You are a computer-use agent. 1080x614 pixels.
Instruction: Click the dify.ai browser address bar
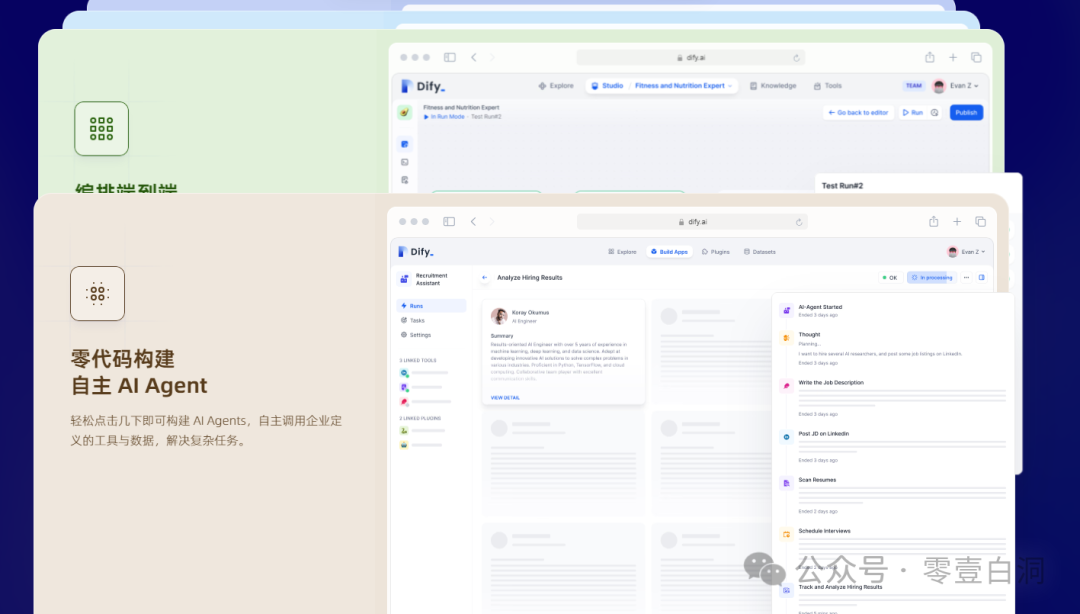pos(693,222)
